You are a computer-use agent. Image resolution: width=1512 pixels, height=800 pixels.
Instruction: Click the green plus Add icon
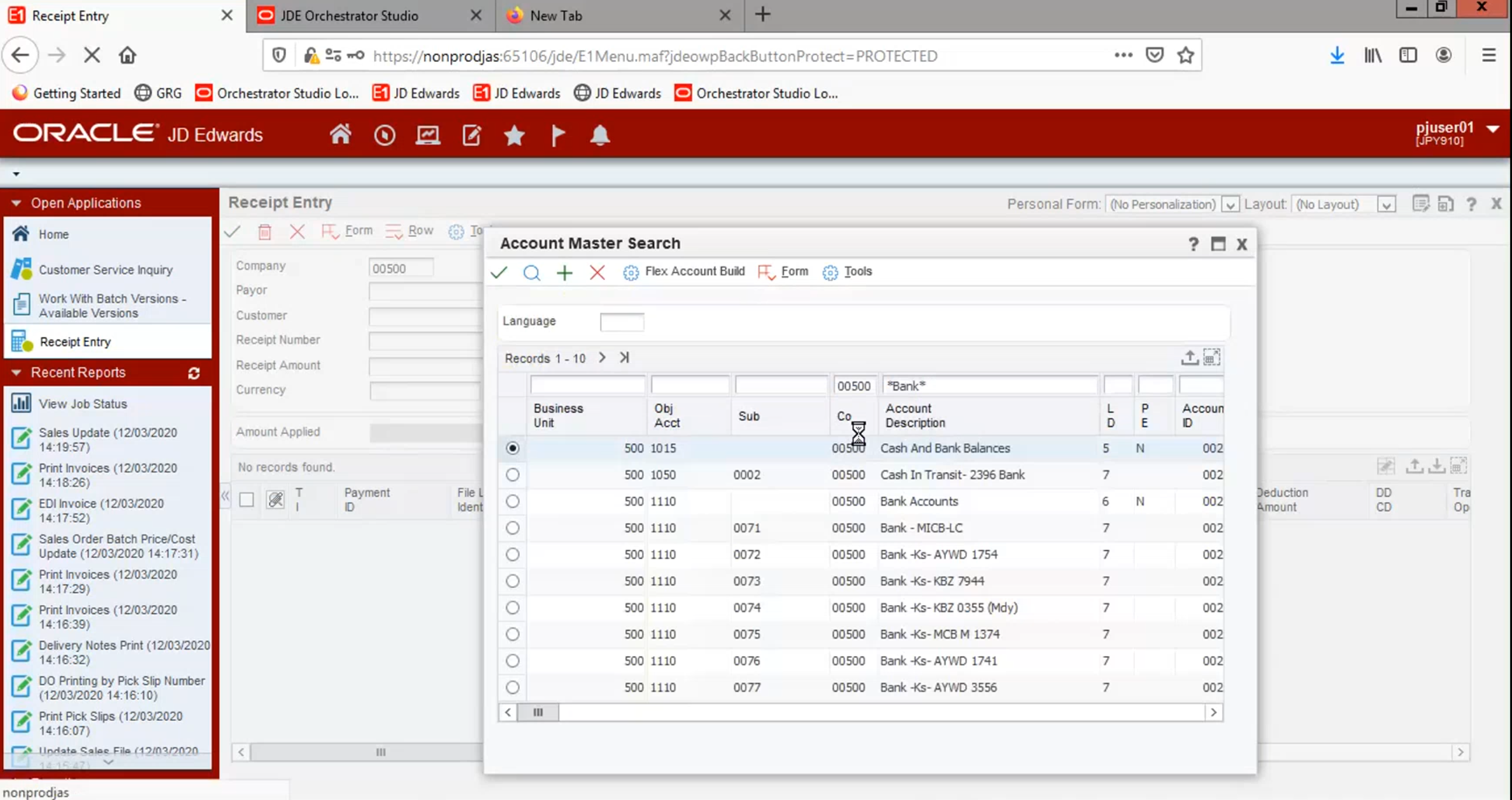pos(564,273)
